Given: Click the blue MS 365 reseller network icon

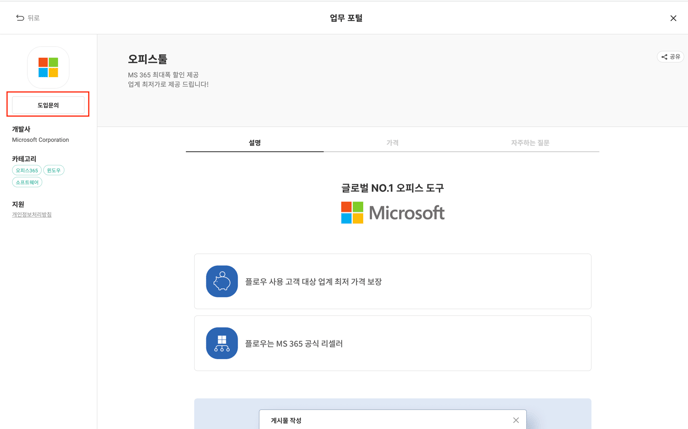Looking at the screenshot, I should point(222,343).
